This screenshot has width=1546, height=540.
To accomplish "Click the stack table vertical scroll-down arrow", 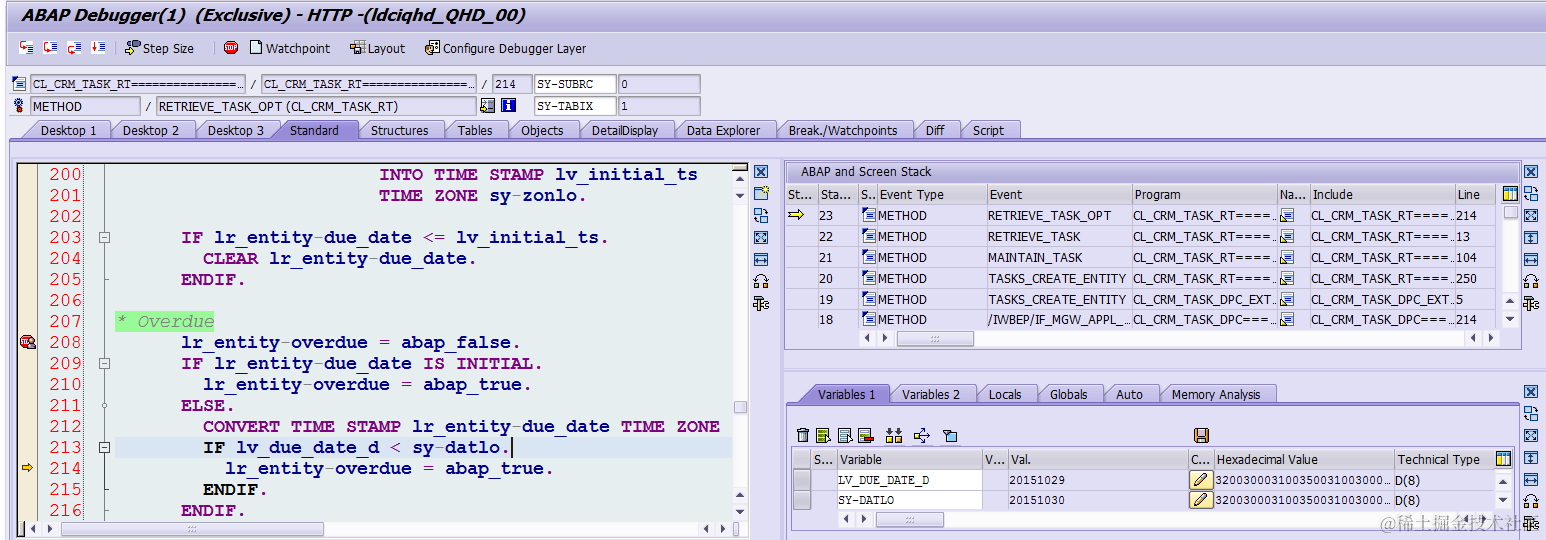I will point(1510,319).
